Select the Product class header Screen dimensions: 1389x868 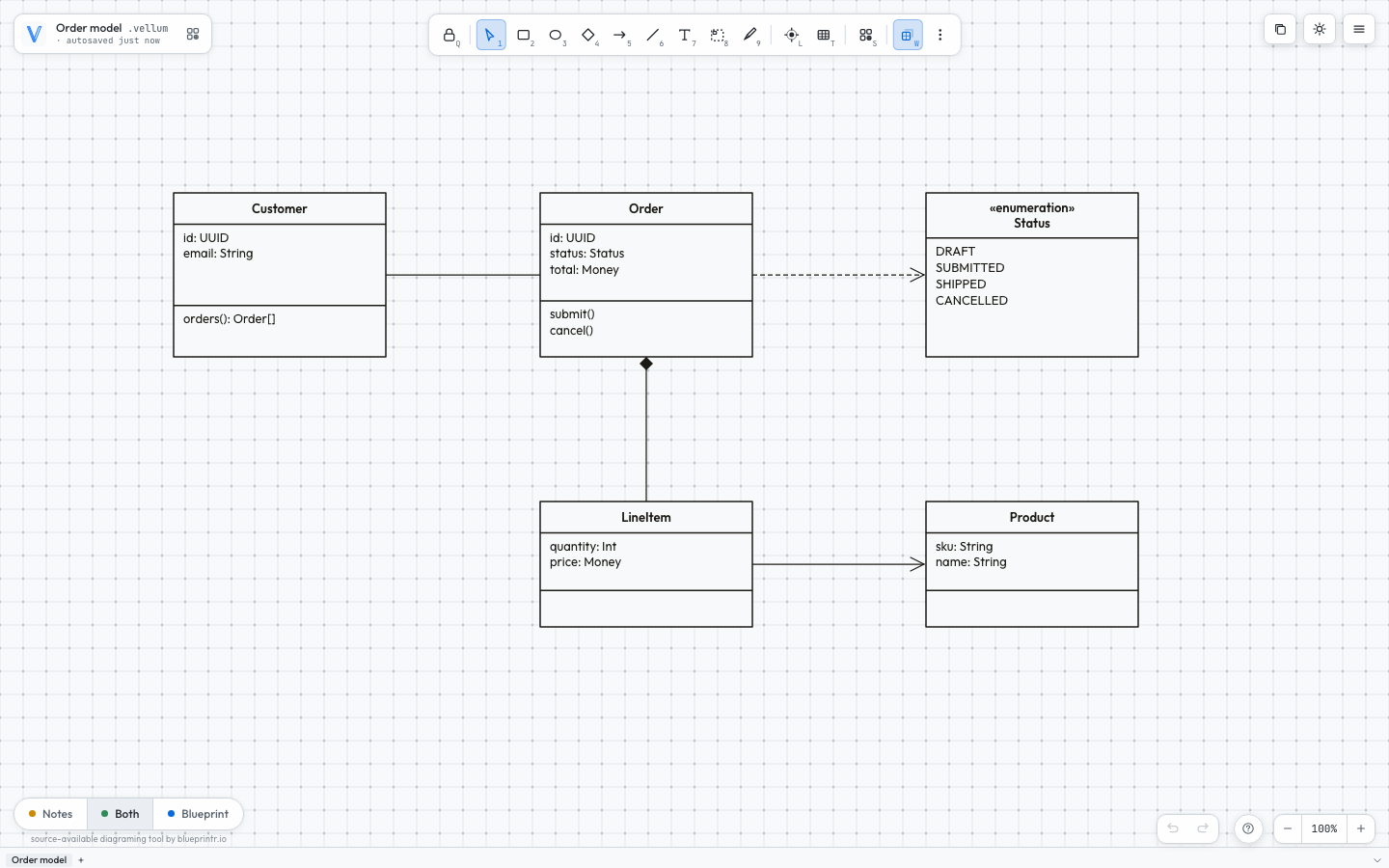[1032, 517]
